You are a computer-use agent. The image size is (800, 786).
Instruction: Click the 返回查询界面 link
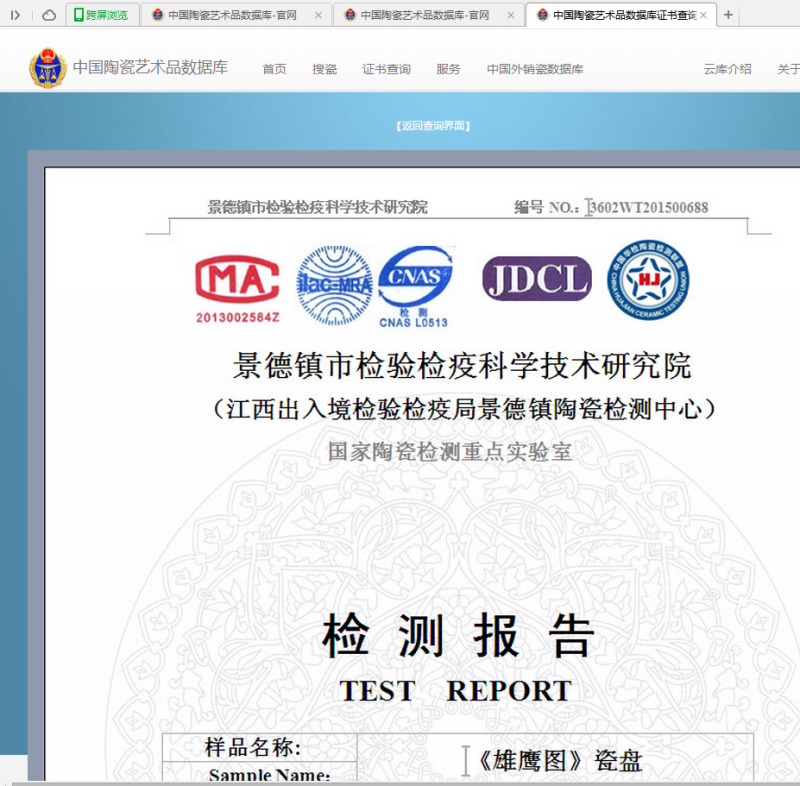pos(432,126)
